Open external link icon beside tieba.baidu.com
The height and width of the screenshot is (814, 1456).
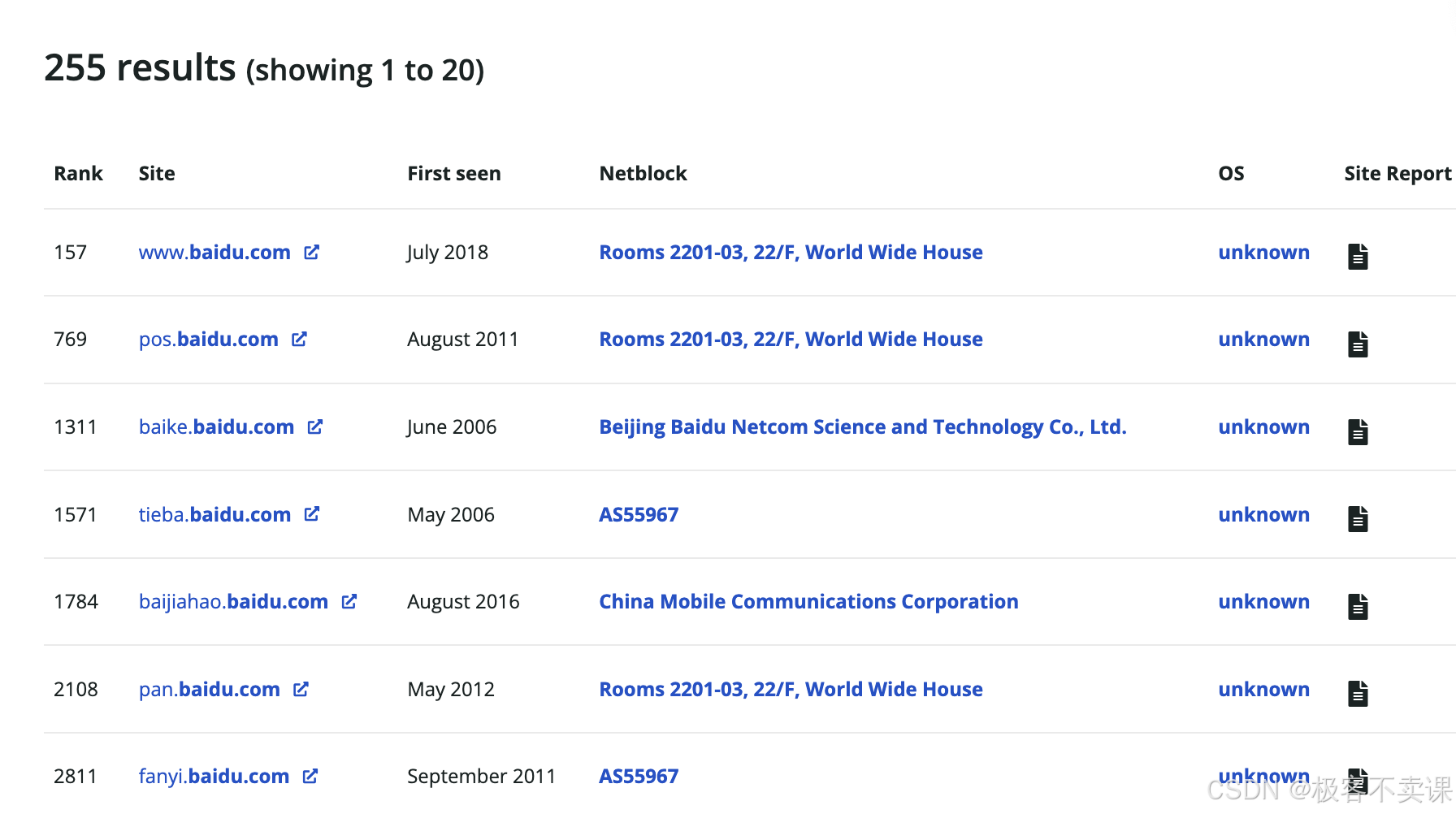[312, 514]
